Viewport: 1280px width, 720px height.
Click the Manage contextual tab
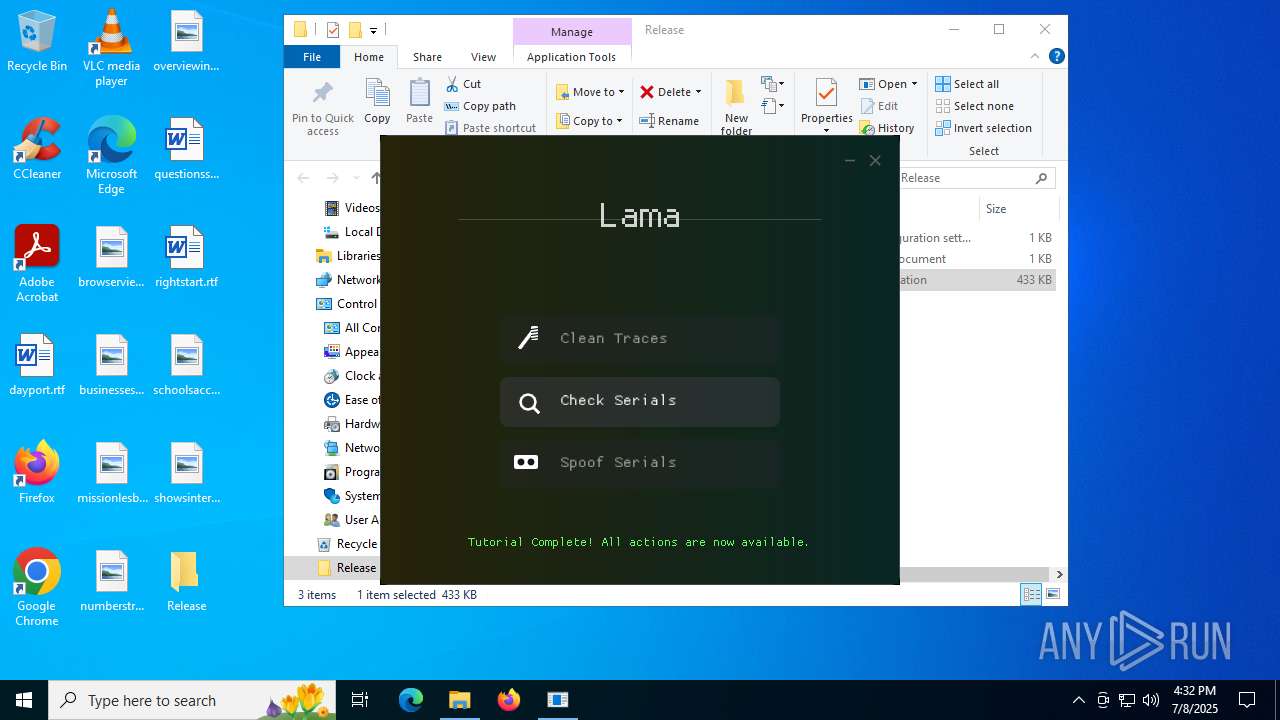pyautogui.click(x=572, y=31)
